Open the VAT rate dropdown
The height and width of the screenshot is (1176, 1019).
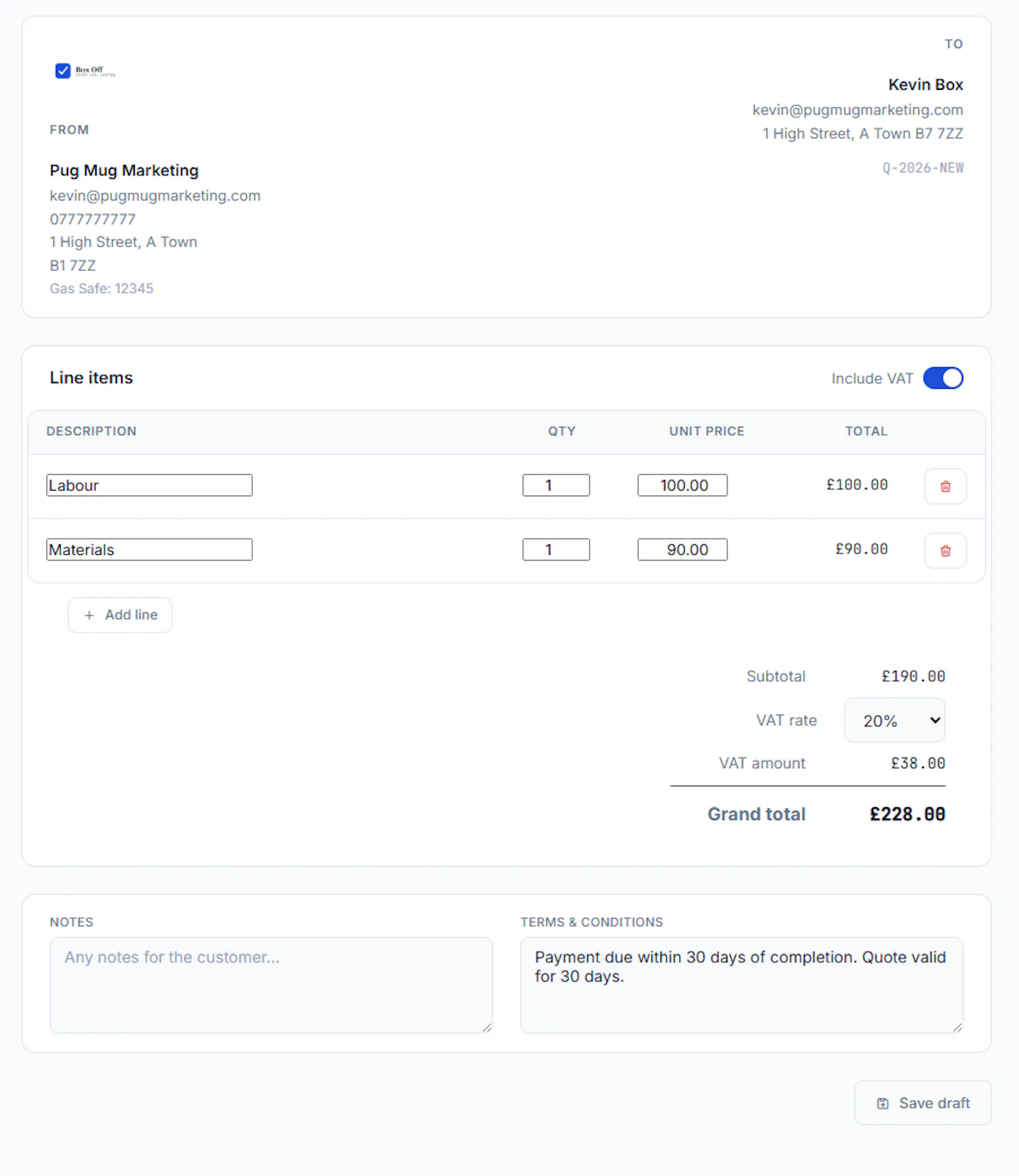[895, 721]
